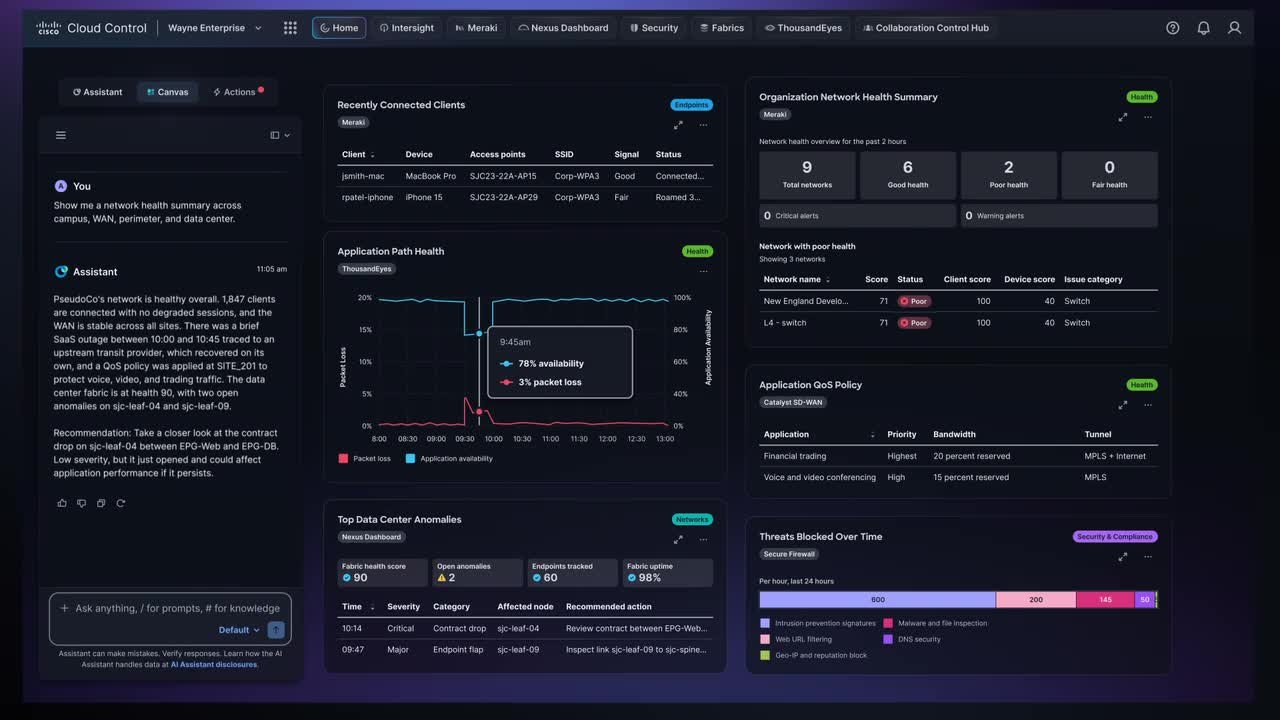Expand the Organization Network Health Summary card

[1123, 117]
